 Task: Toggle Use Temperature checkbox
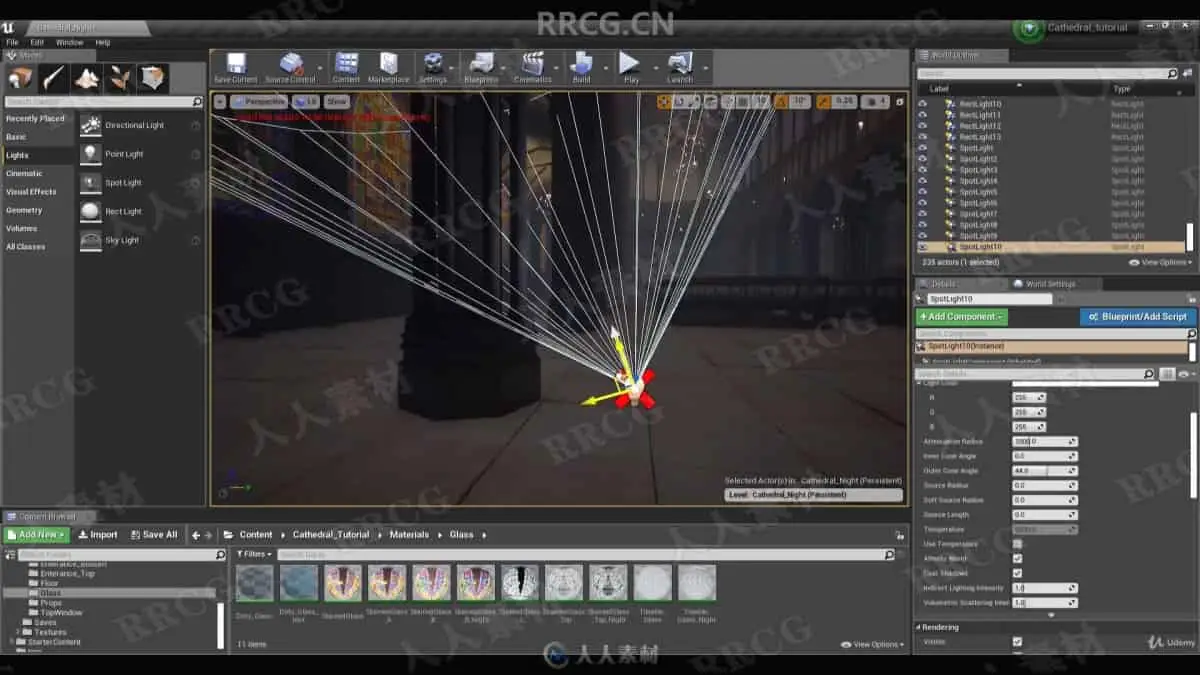(1017, 544)
